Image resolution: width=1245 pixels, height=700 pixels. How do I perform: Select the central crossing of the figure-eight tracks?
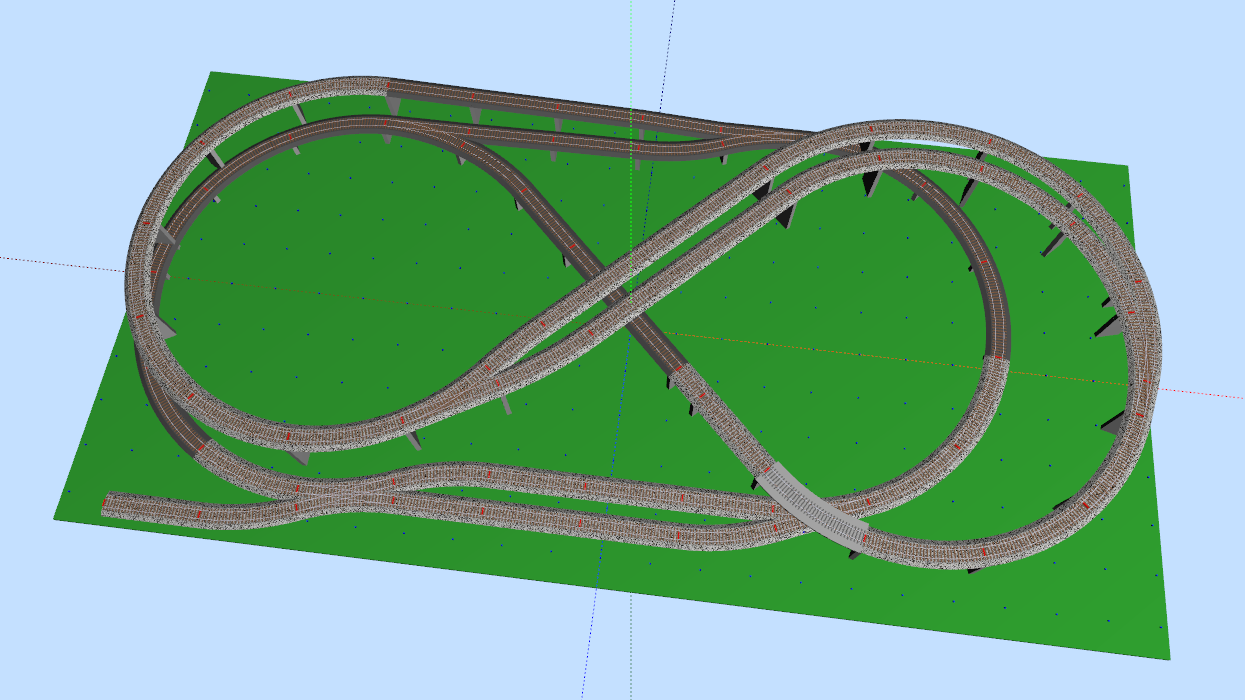pyautogui.click(x=618, y=298)
